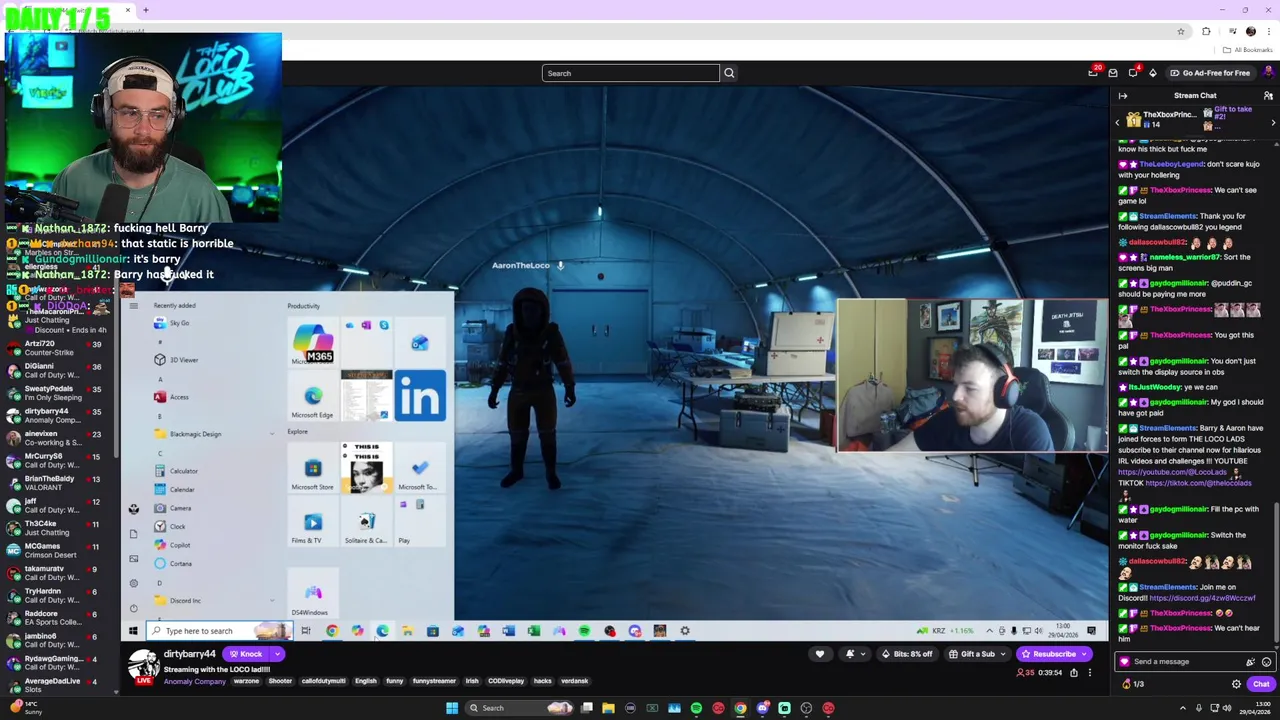1280x720 pixels.
Task: Click power icon in streamed Start menu
Action: pyautogui.click(x=133, y=608)
